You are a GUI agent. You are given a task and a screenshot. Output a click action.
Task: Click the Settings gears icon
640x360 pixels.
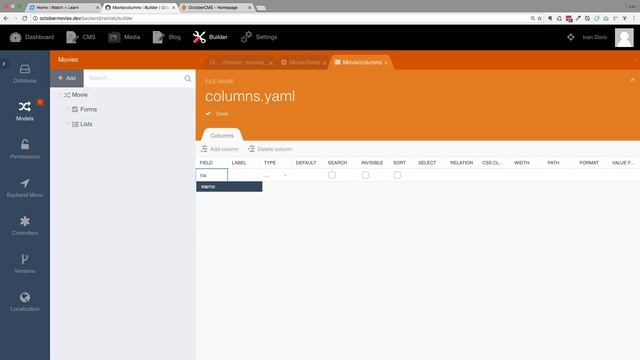pyautogui.click(x=246, y=37)
